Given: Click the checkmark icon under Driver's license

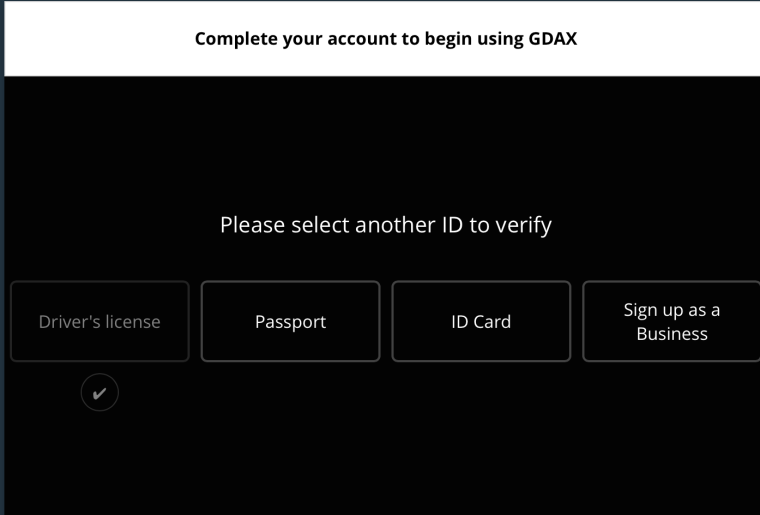Looking at the screenshot, I should (99, 393).
